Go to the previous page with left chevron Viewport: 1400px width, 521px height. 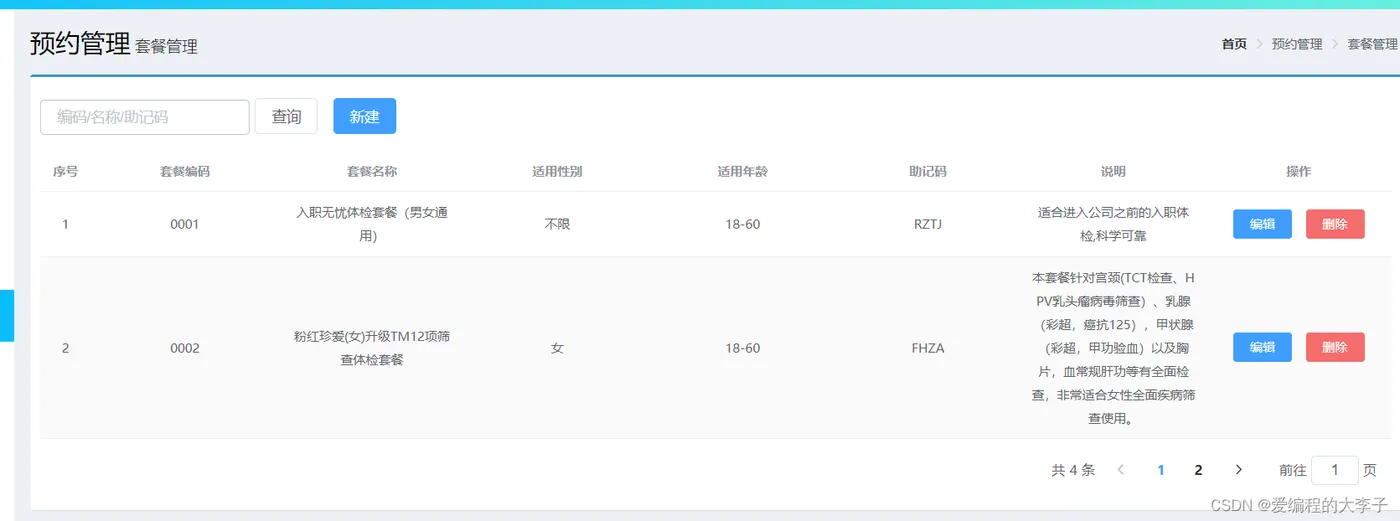1121,470
